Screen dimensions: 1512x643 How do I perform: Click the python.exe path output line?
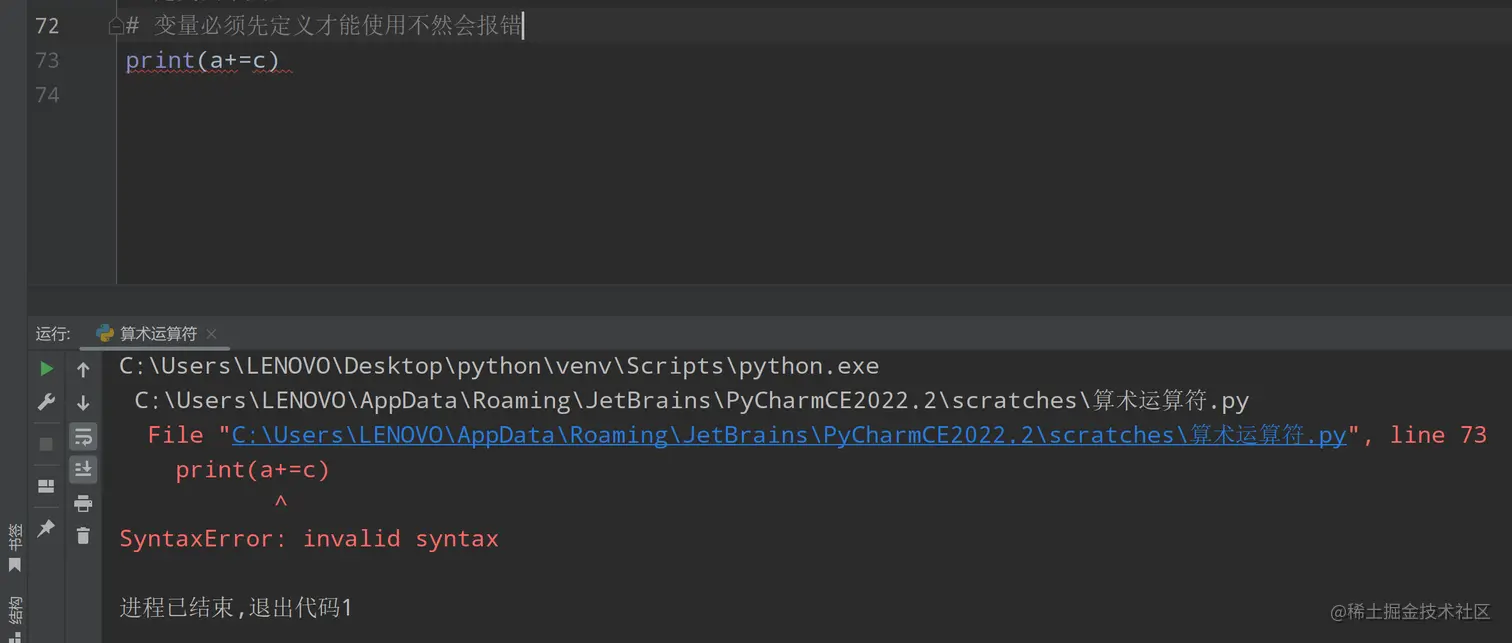[499, 367]
